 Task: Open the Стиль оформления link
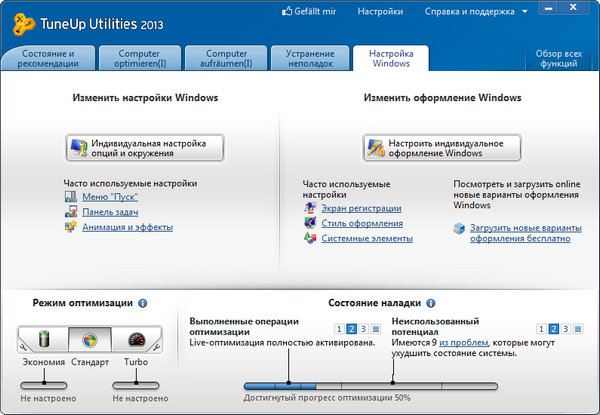tap(362, 223)
